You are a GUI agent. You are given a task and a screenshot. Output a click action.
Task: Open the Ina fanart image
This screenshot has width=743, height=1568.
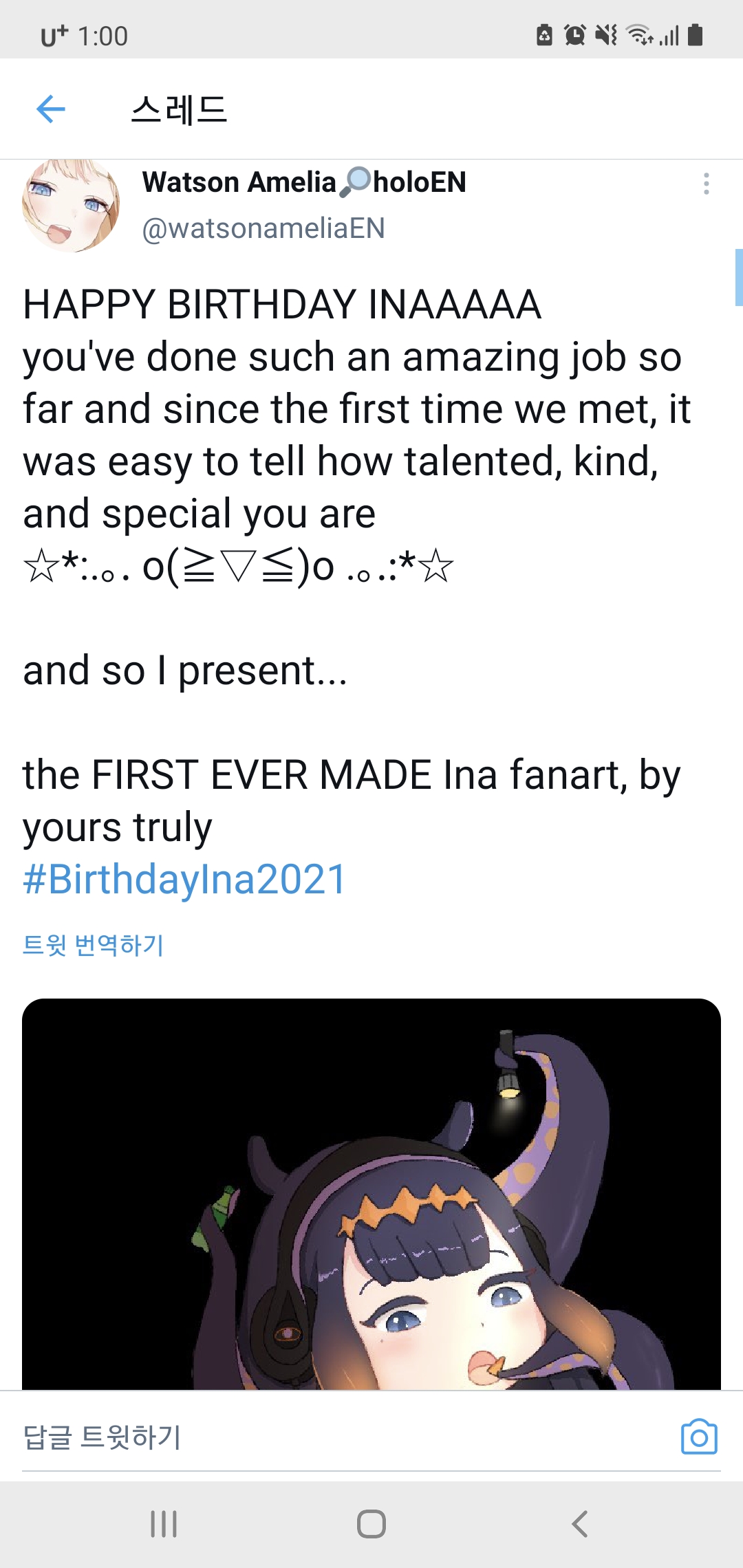pos(371,1194)
